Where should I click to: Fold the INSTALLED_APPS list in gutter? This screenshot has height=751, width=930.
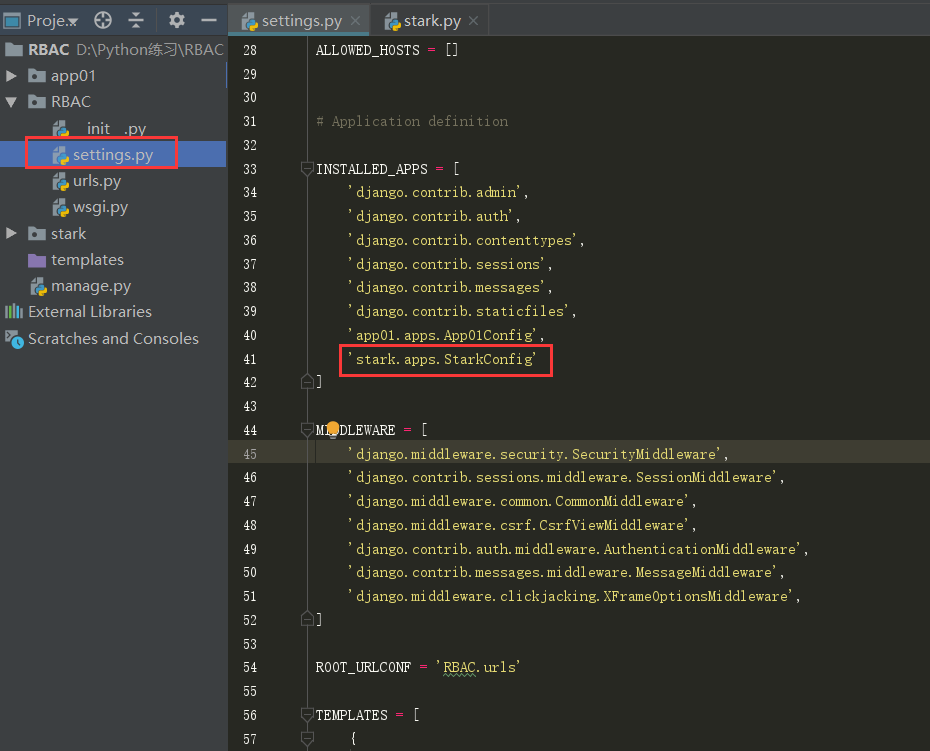click(308, 169)
